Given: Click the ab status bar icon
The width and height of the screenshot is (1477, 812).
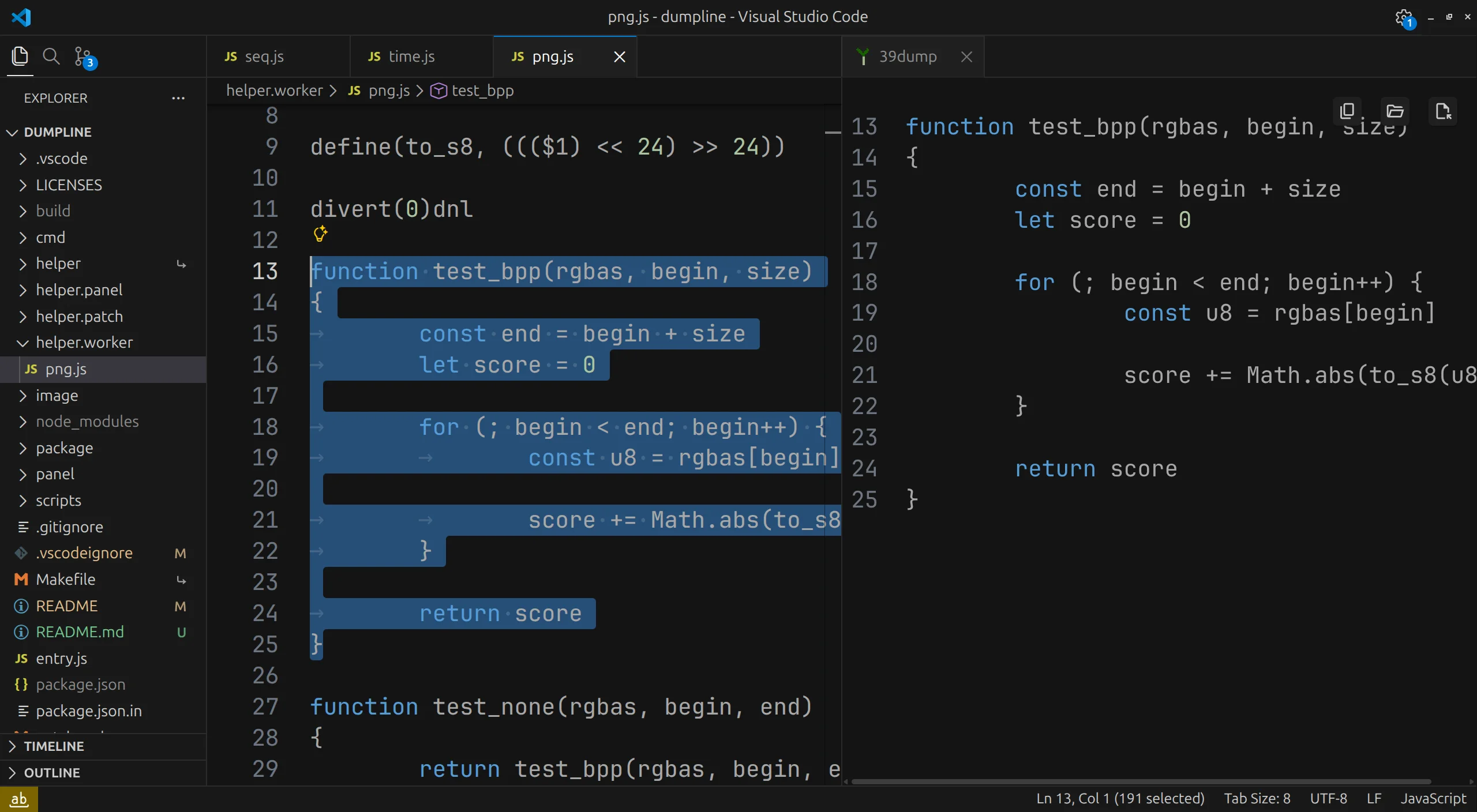Looking at the screenshot, I should (x=19, y=799).
